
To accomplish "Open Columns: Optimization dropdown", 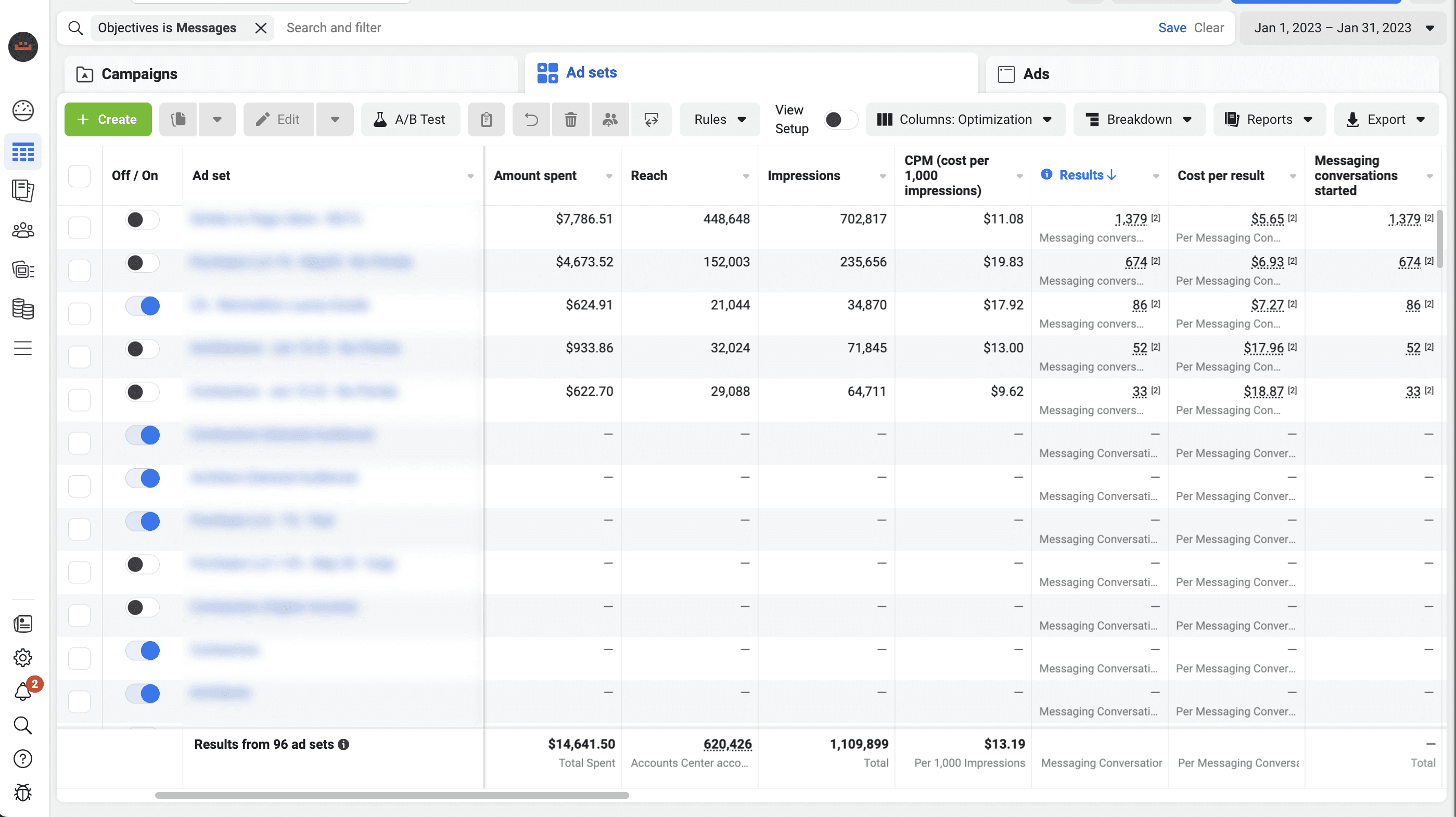I will pos(965,119).
